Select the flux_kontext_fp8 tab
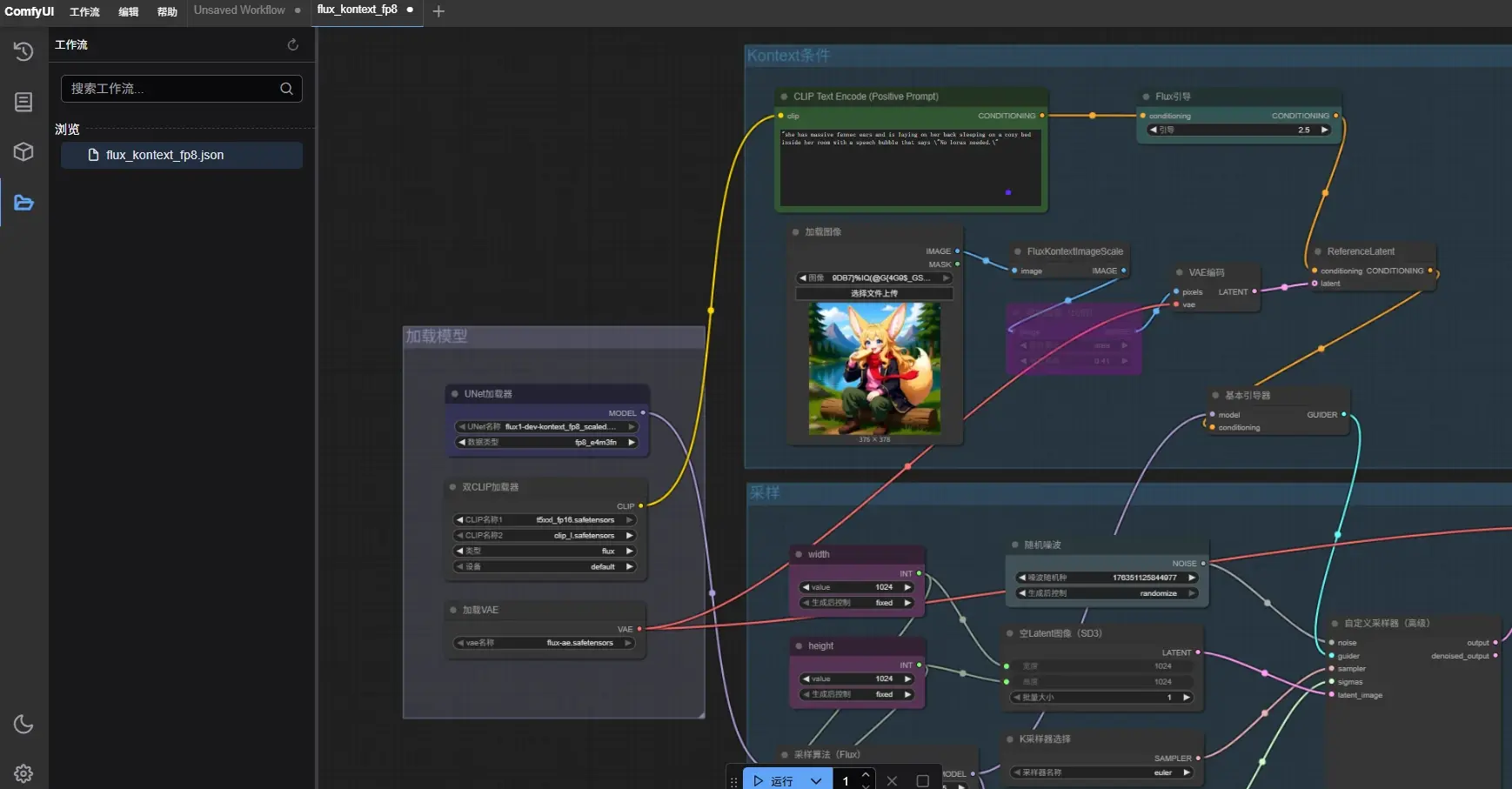1512x789 pixels. (x=357, y=10)
